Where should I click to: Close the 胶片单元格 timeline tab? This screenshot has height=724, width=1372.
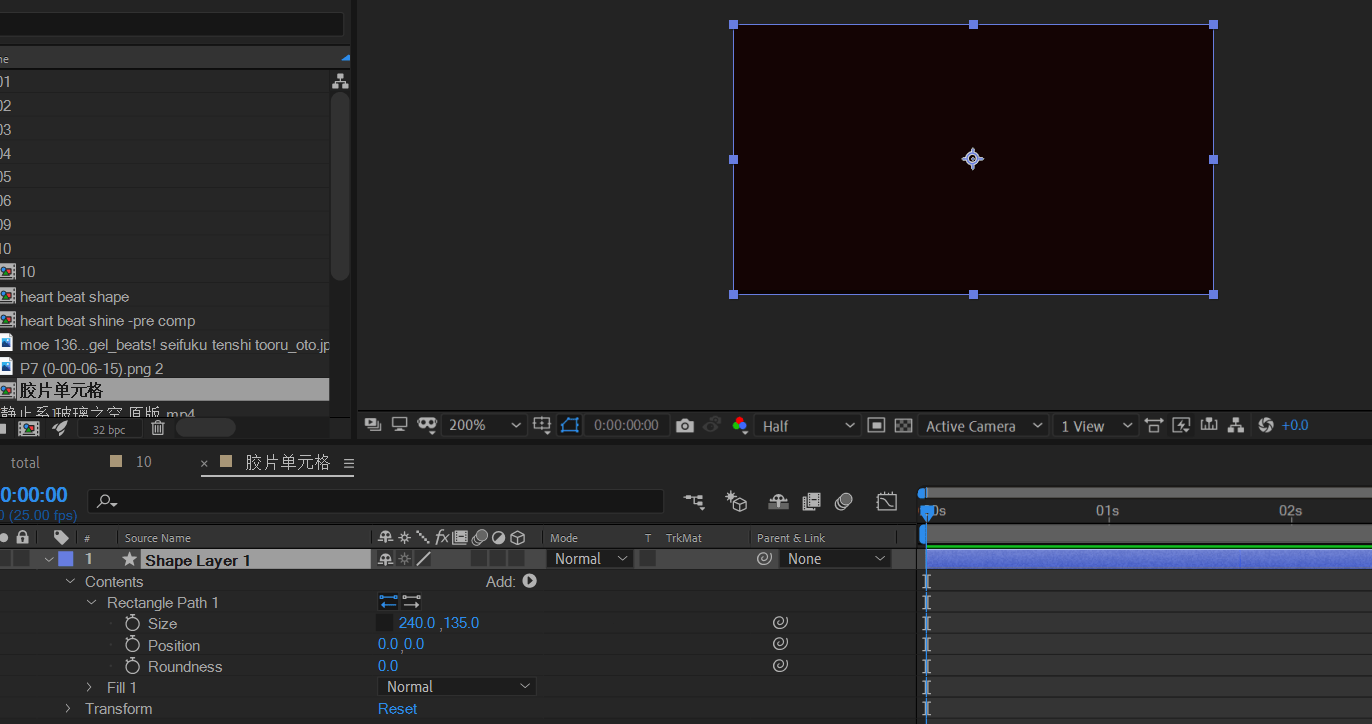pos(205,463)
